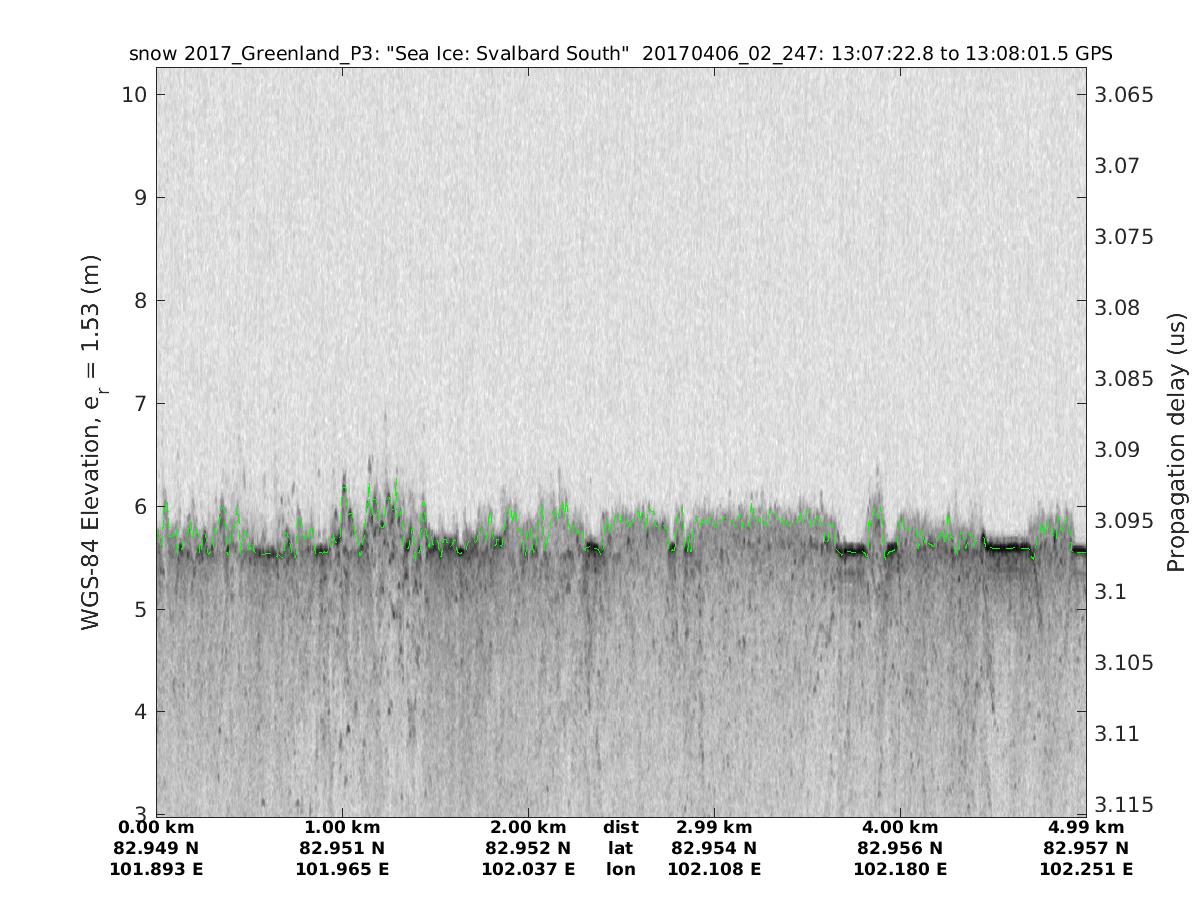Select the 9 elevation tick label
The width and height of the screenshot is (1200, 900).
[141, 198]
